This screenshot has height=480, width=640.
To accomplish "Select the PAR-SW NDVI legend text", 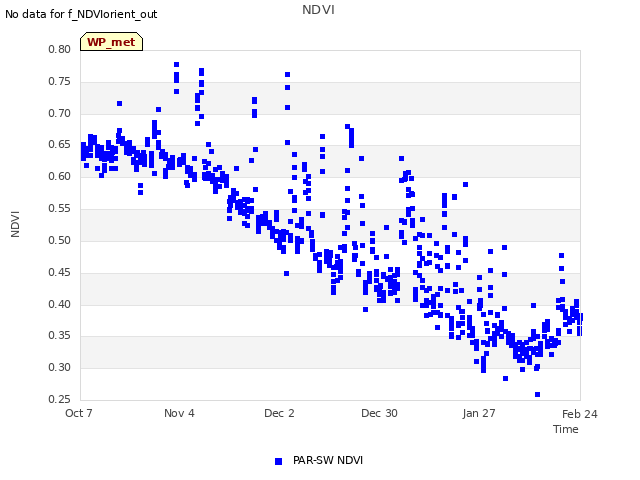I will click(328, 460).
